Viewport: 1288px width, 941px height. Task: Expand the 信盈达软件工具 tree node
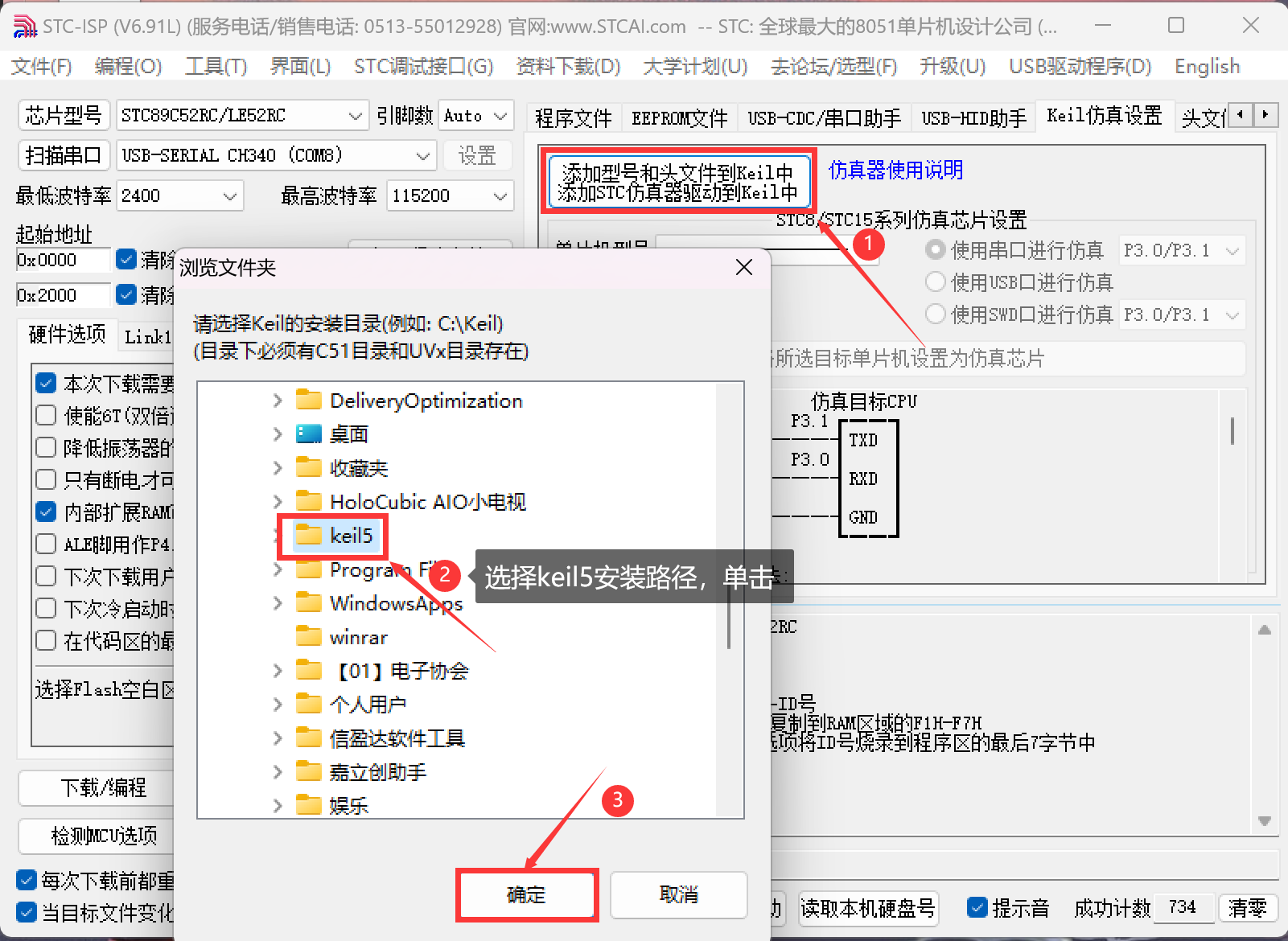(x=278, y=738)
